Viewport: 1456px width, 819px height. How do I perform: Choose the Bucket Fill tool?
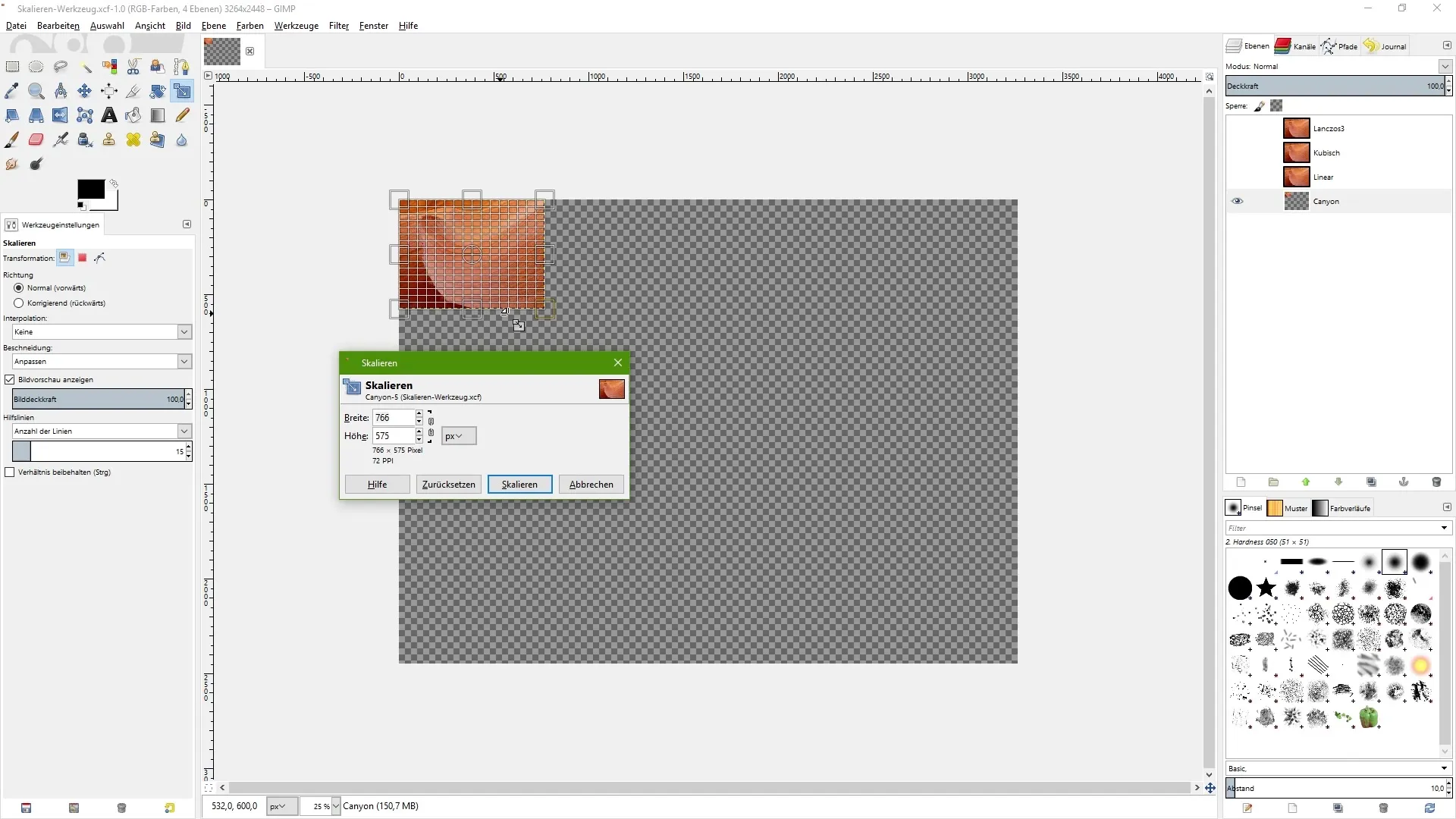[133, 115]
